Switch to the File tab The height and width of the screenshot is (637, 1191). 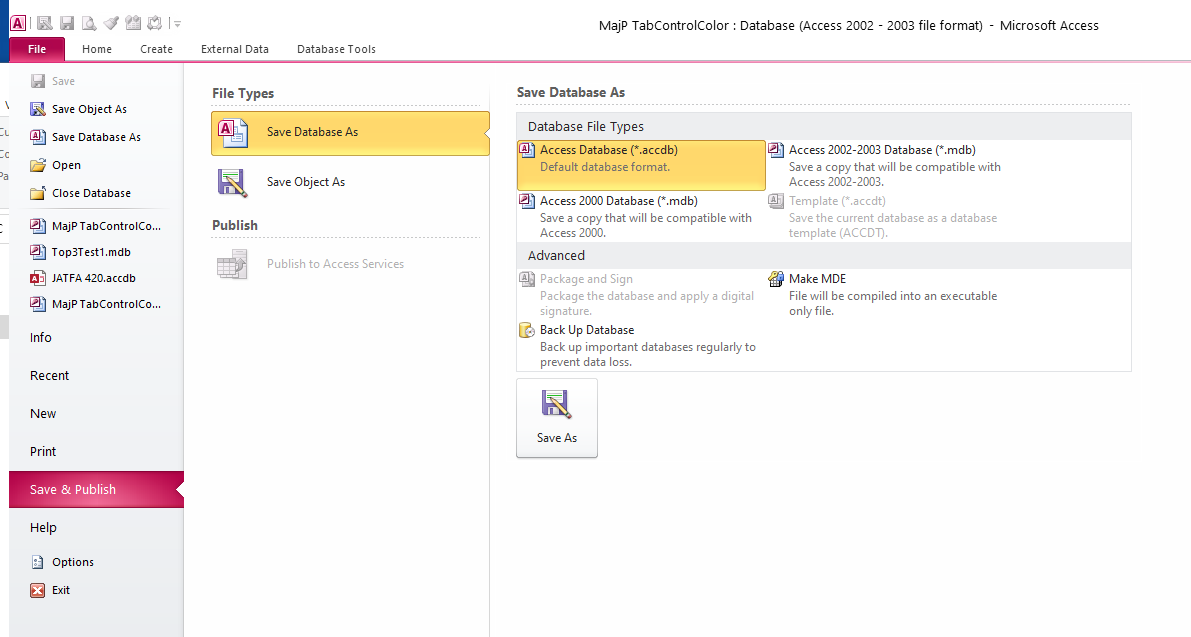click(x=36, y=49)
